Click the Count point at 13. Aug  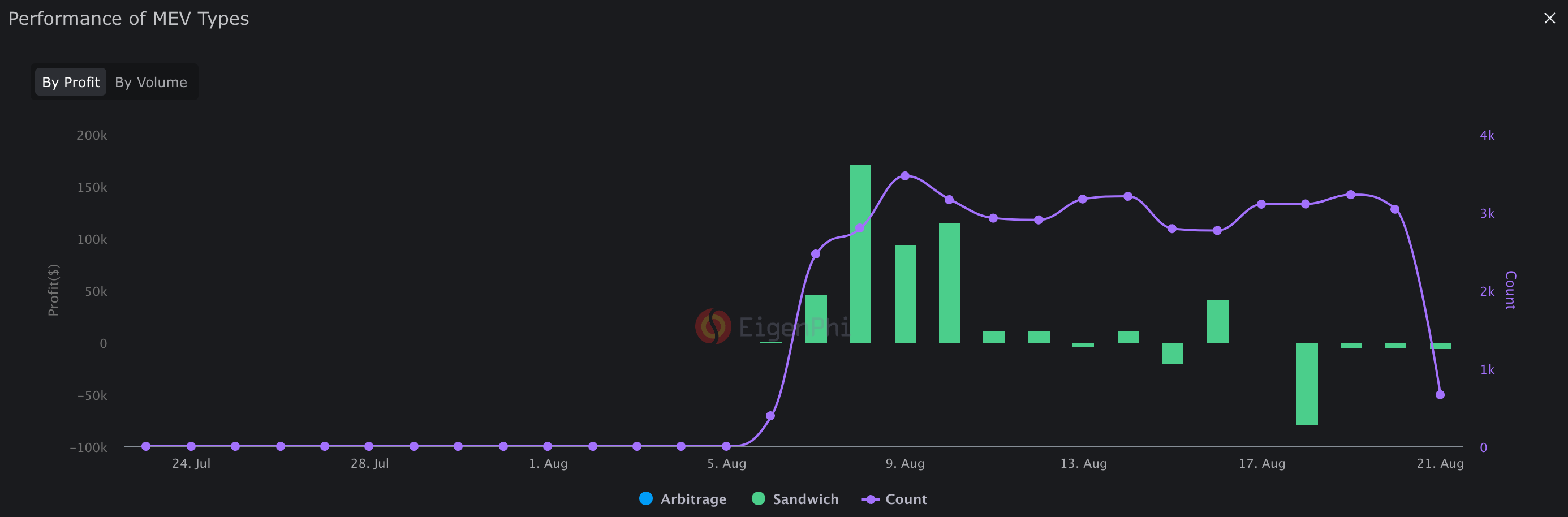pos(1083,199)
